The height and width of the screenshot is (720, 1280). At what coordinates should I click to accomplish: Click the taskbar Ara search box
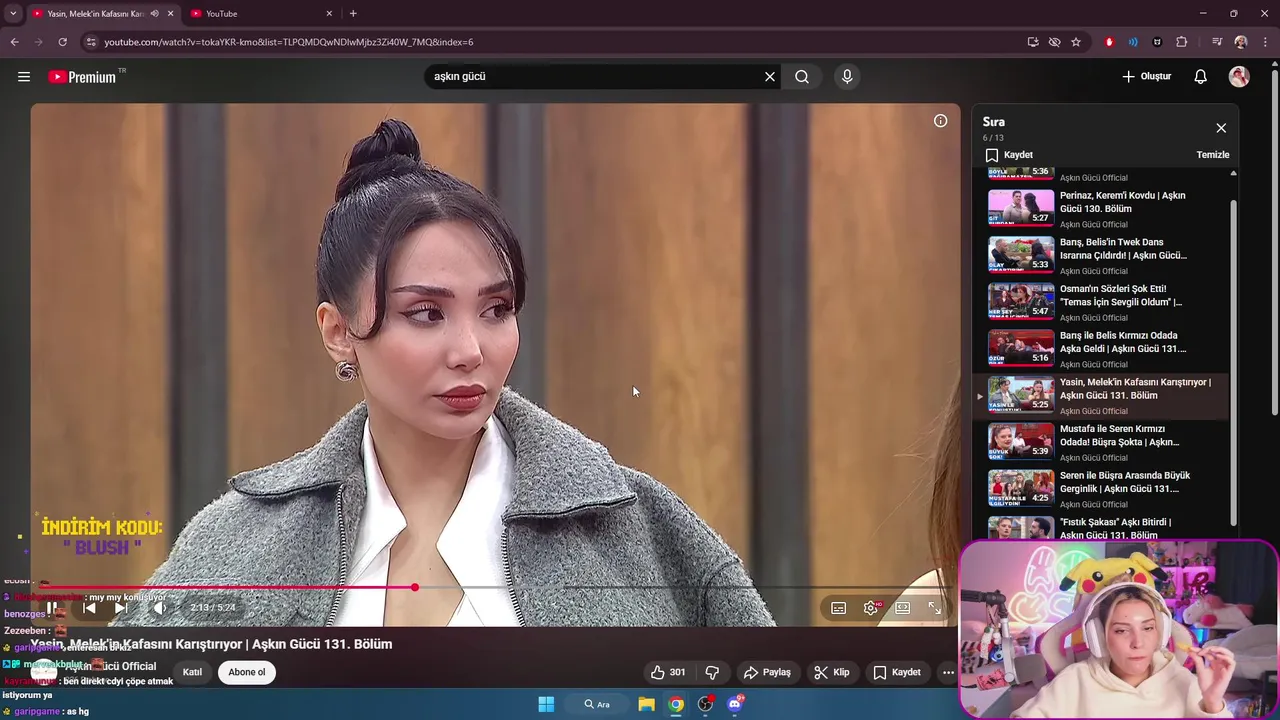point(597,704)
